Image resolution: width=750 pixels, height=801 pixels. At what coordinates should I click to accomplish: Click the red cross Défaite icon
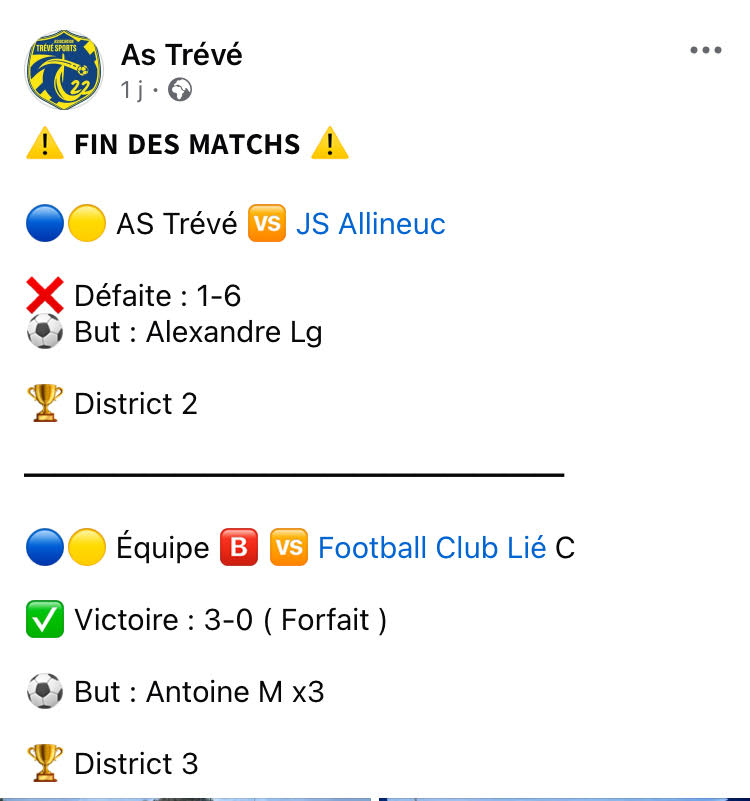pyautogui.click(x=45, y=296)
